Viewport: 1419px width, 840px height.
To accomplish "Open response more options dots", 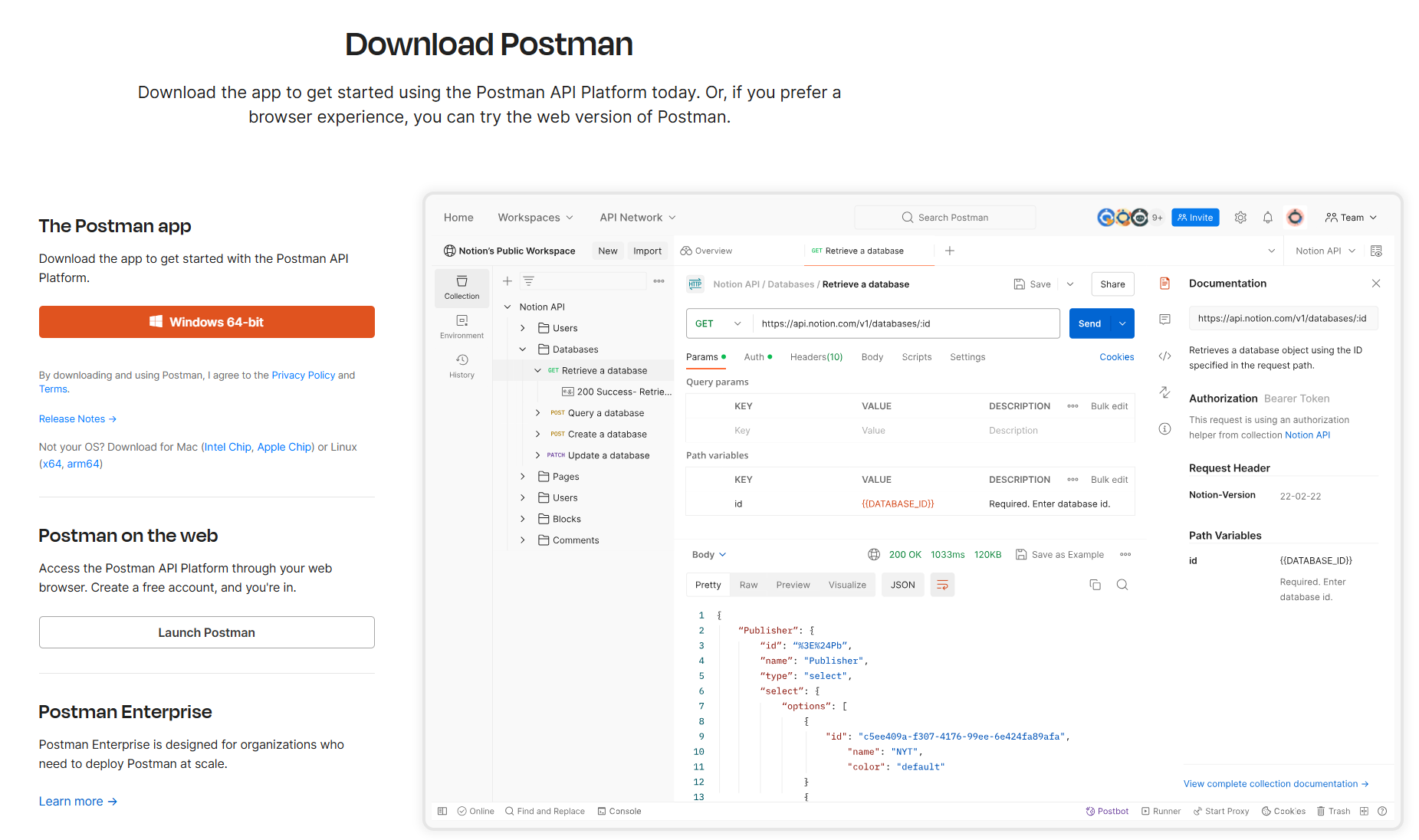I will tap(1125, 554).
